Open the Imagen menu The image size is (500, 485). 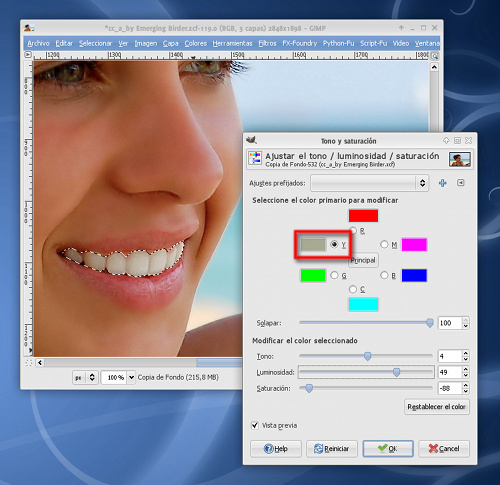point(146,43)
